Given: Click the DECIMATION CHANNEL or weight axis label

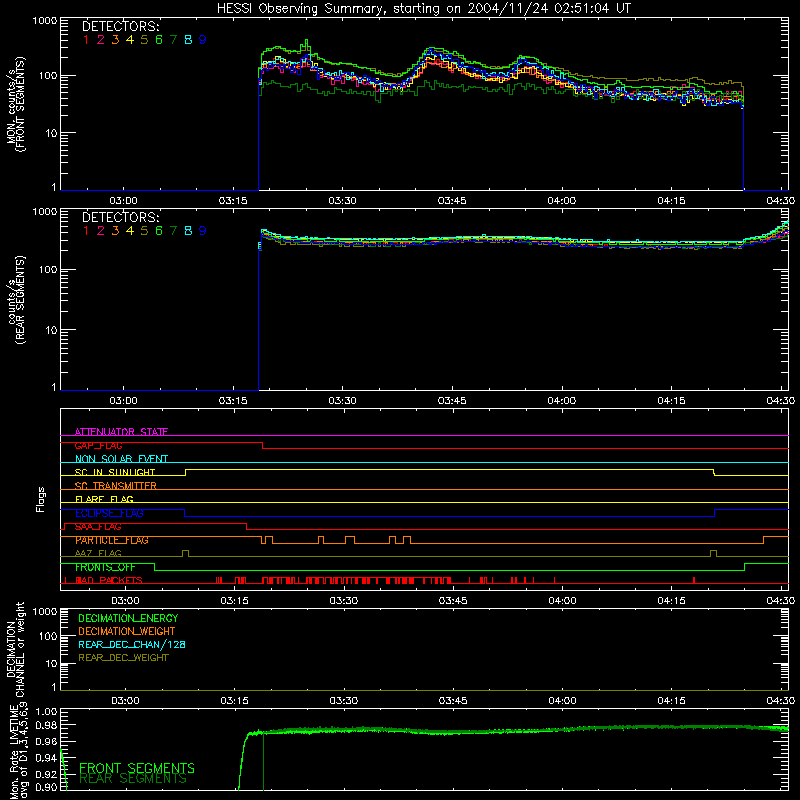Looking at the screenshot, I should [x=15, y=649].
